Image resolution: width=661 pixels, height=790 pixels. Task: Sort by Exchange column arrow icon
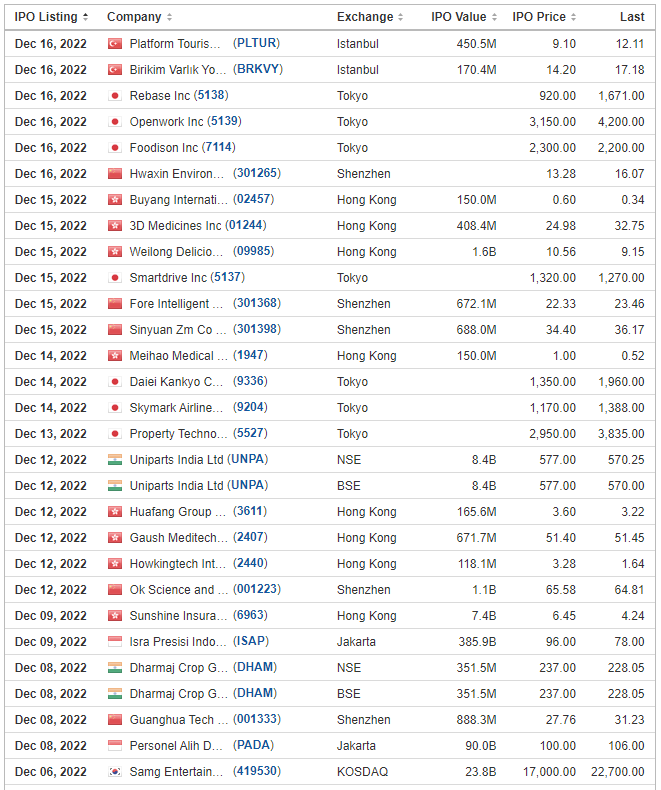point(401,17)
